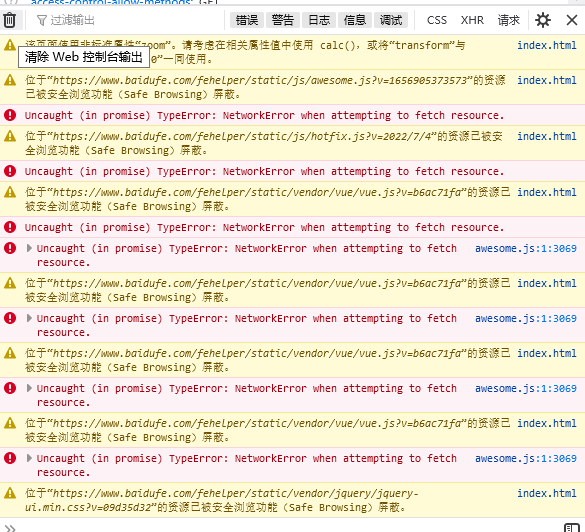
Task: Open index.html link for hotfix.js blocked warning
Action: (x=547, y=136)
